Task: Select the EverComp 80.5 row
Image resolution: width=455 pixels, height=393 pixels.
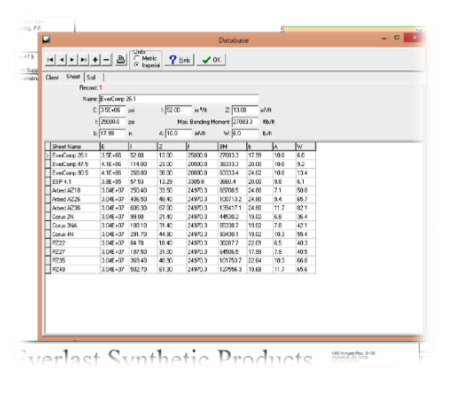Action: click(x=180, y=173)
